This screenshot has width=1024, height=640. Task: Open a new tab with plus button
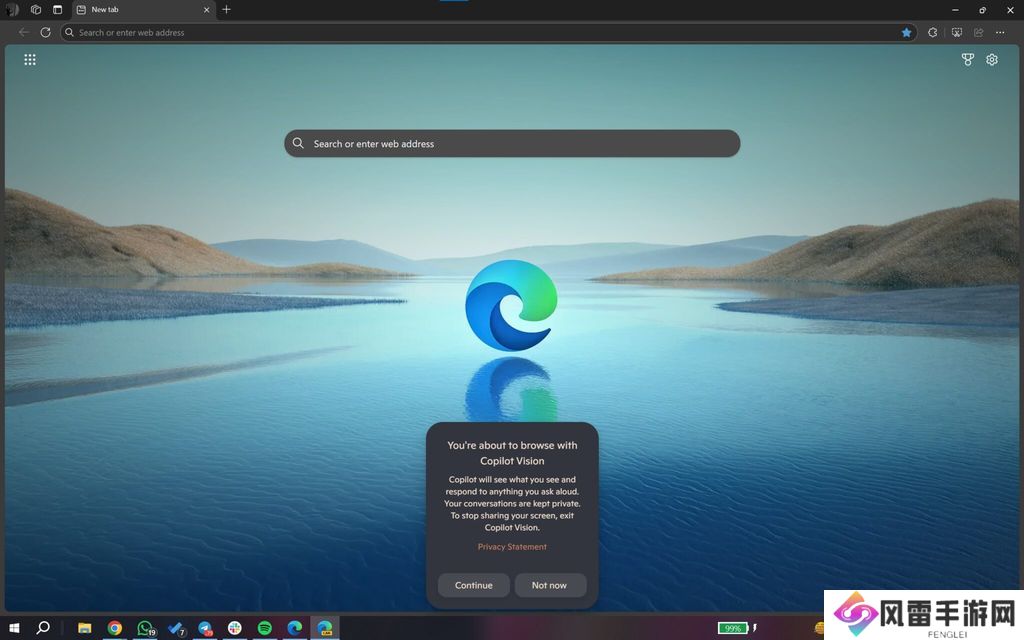[x=226, y=10]
